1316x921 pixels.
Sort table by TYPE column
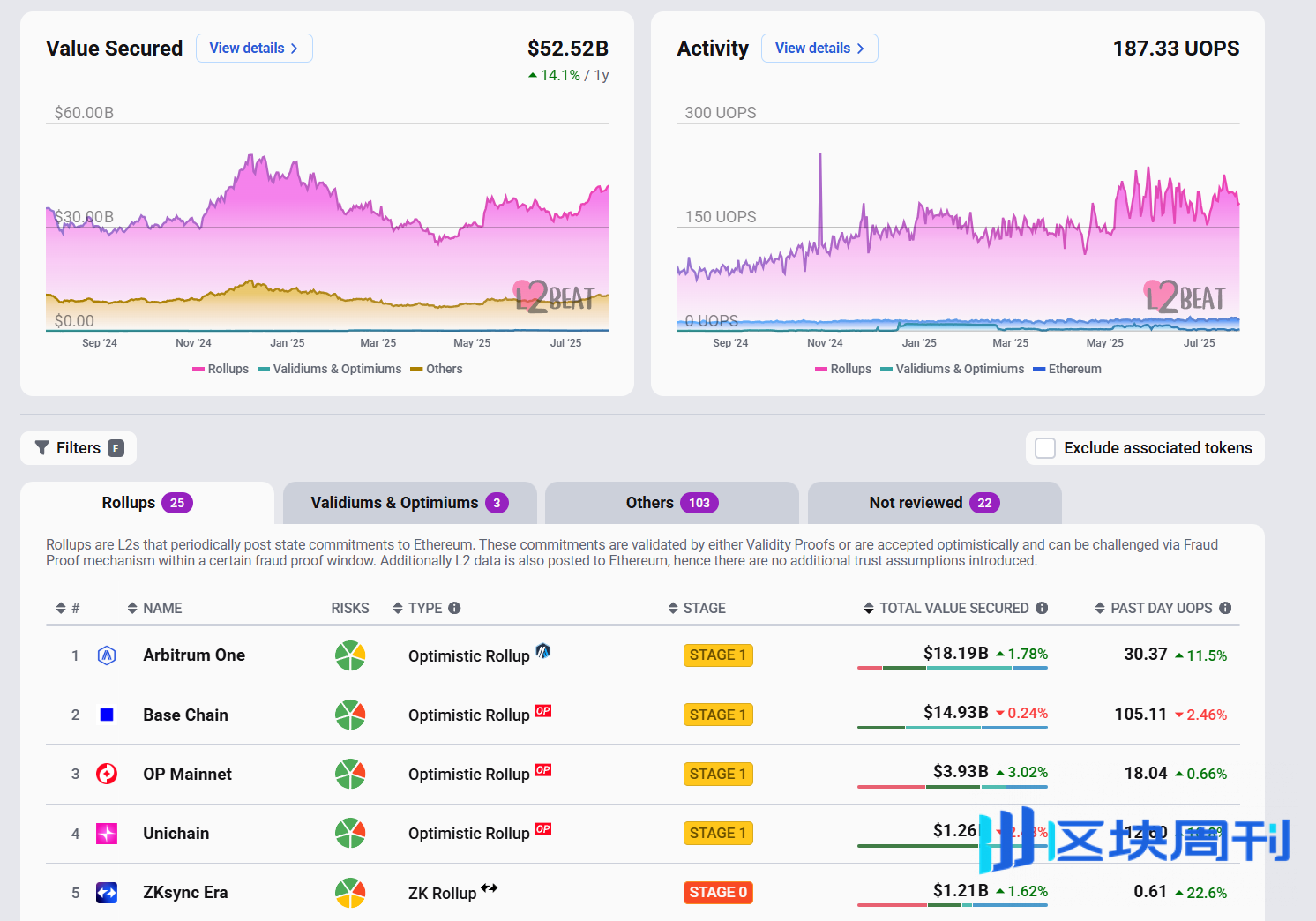418,608
